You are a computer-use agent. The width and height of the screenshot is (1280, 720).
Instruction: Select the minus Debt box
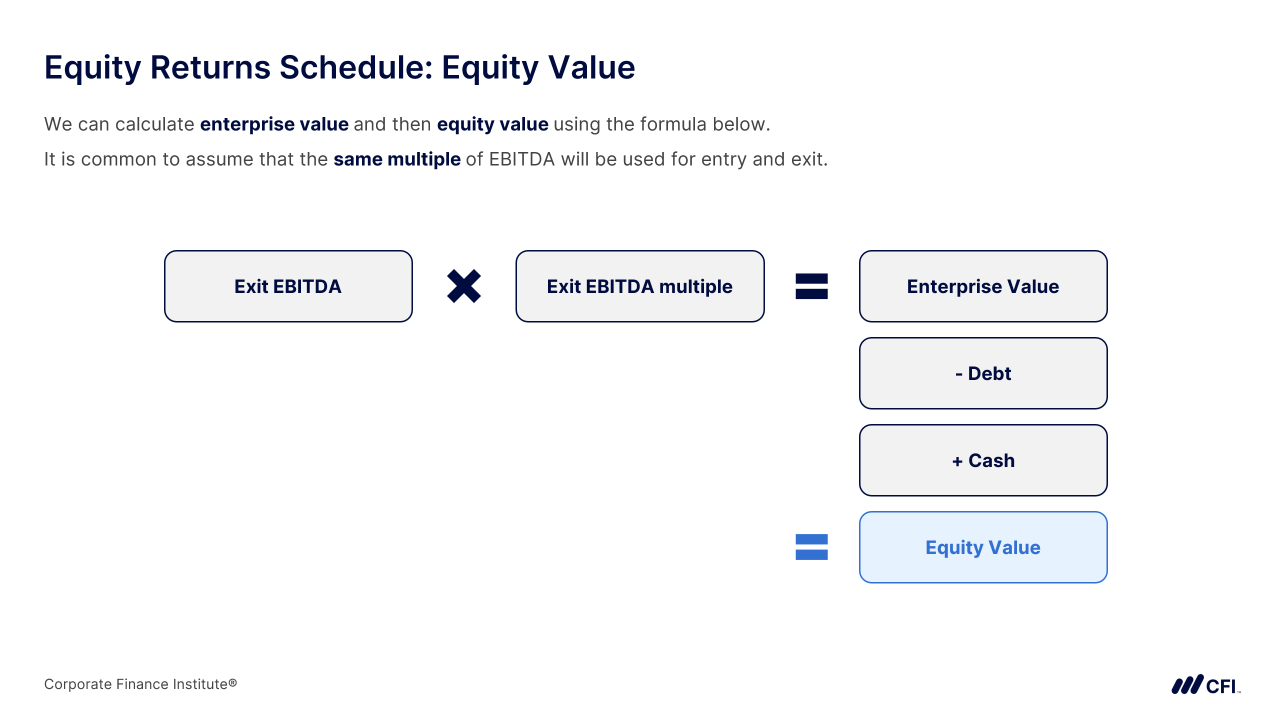tap(983, 373)
